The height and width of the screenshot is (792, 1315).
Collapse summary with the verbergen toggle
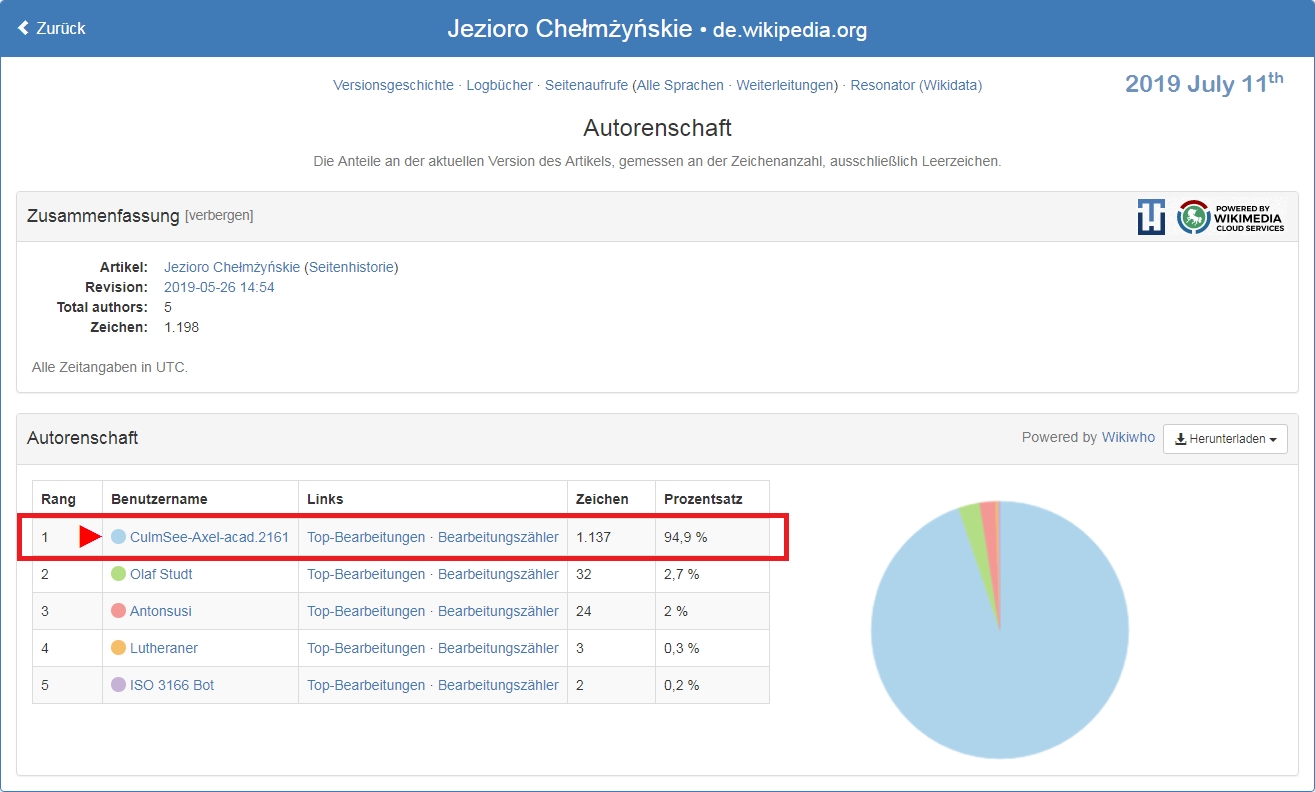pyautogui.click(x=219, y=216)
